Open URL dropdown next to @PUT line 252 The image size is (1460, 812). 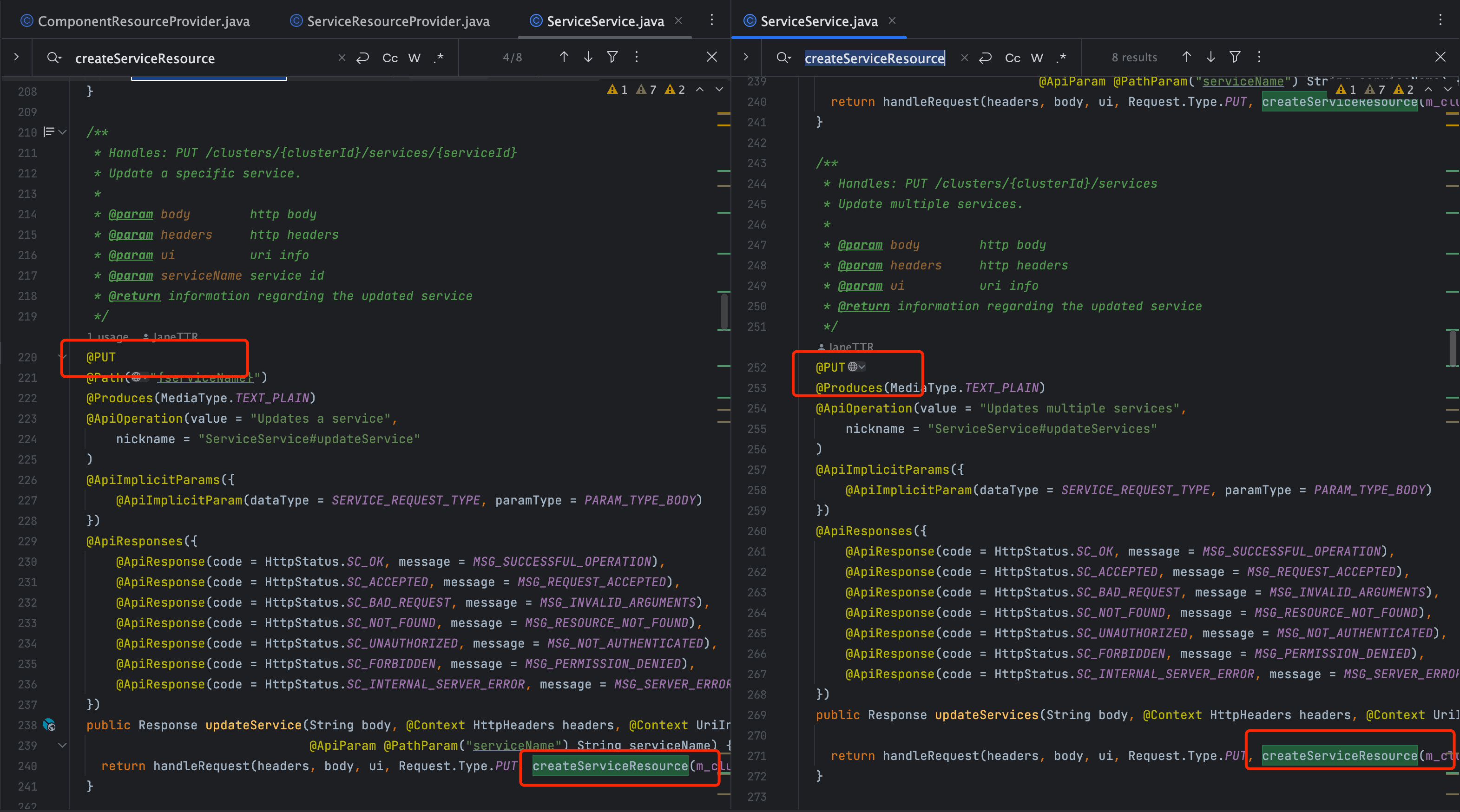(856, 367)
